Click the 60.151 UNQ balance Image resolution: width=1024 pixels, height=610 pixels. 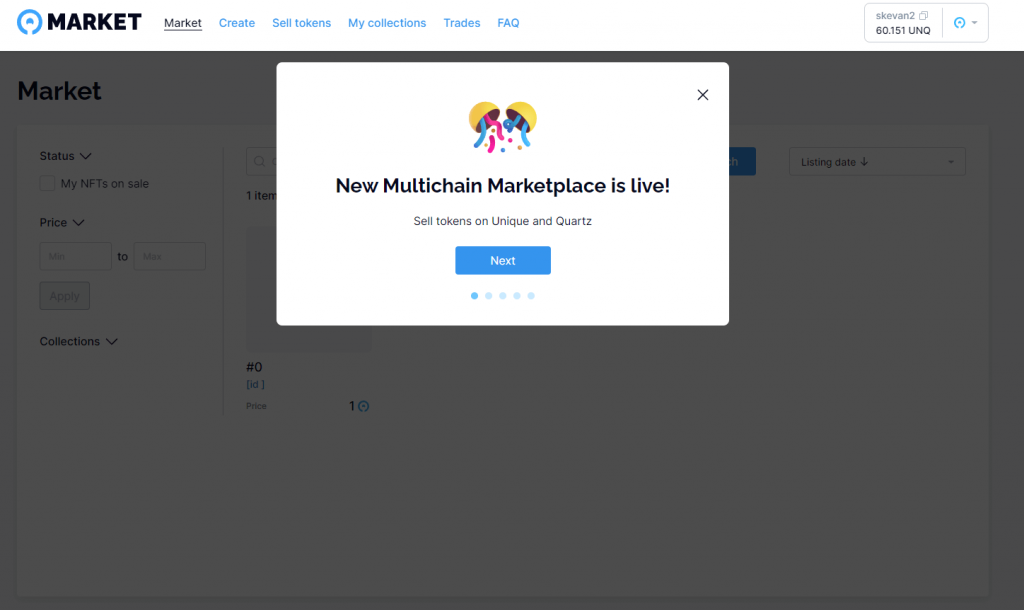tap(903, 31)
